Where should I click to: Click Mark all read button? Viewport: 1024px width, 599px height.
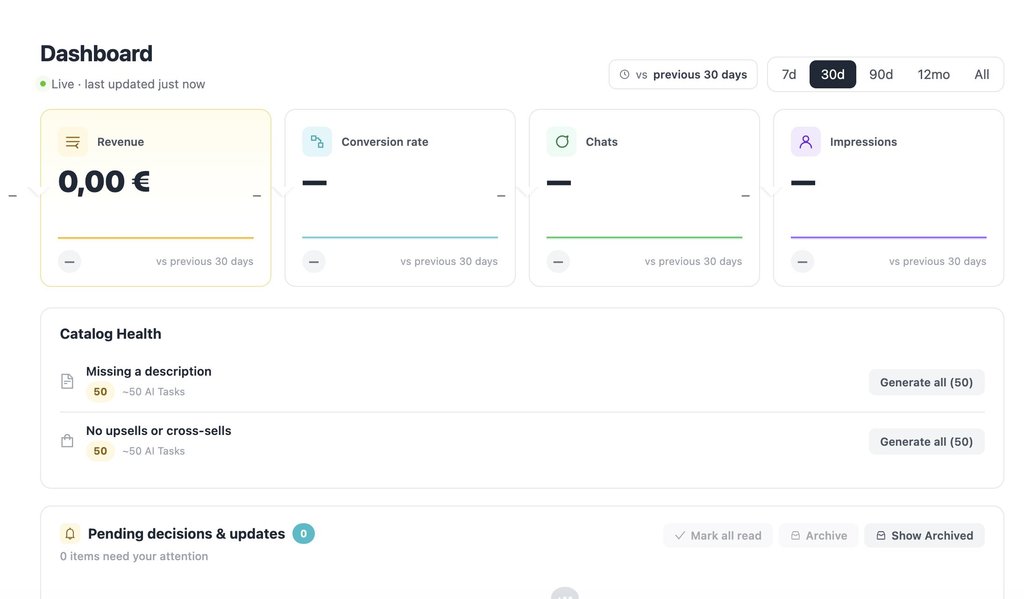(718, 536)
